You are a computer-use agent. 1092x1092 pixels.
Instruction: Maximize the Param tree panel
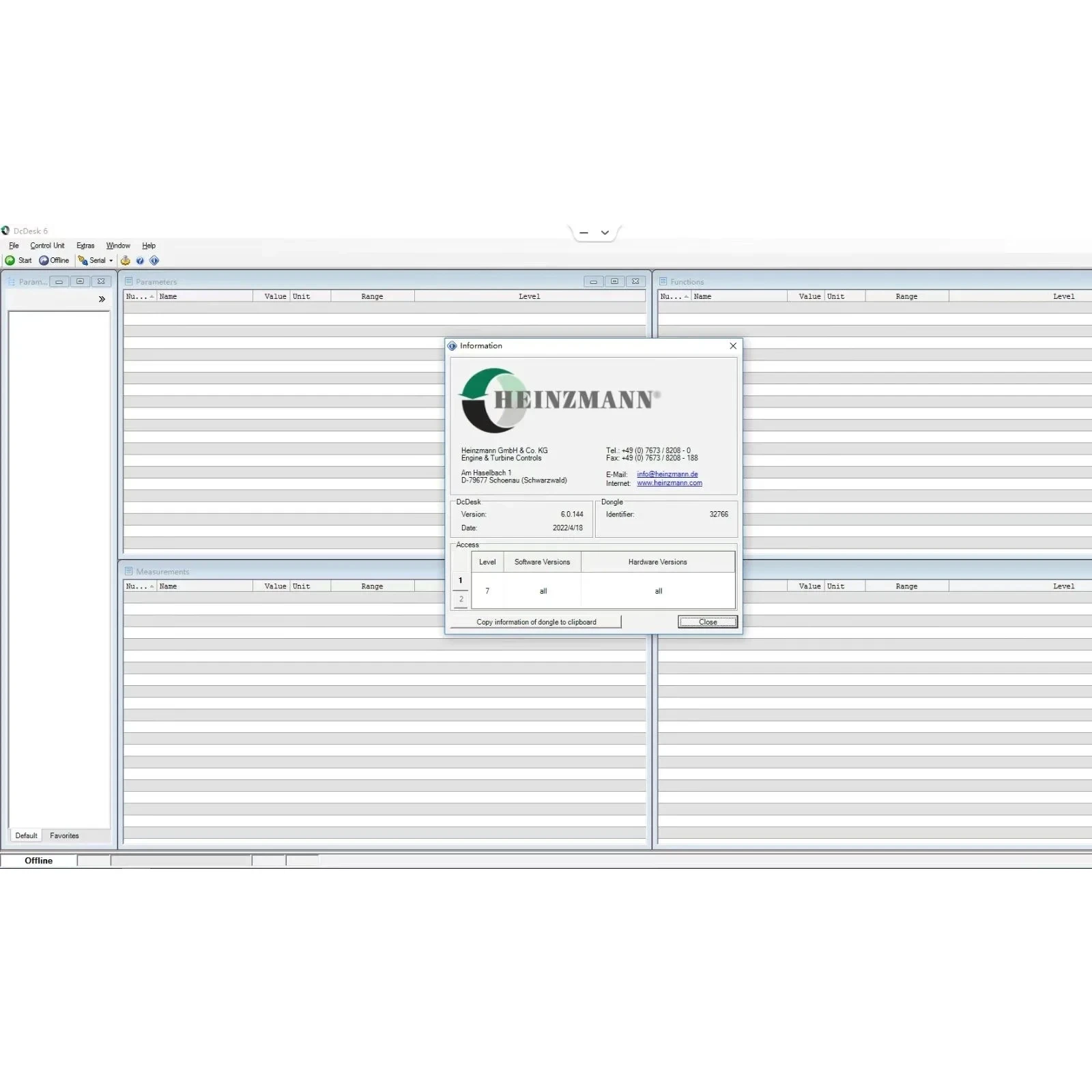pos(80,281)
